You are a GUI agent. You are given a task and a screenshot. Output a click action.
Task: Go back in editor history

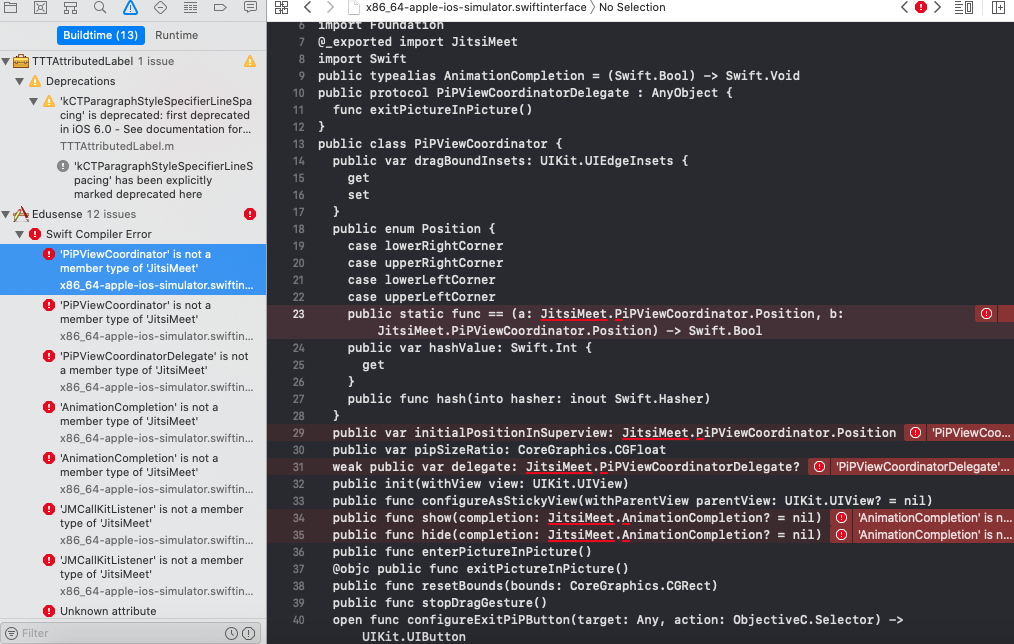click(x=308, y=7)
